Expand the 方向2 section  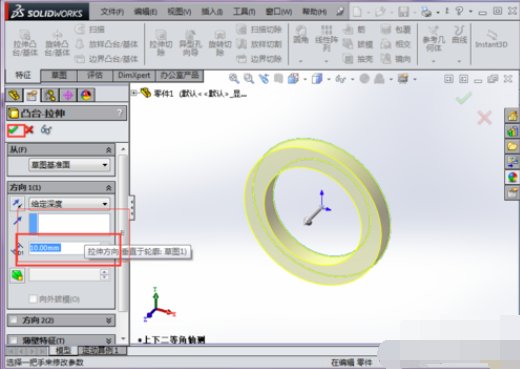[109, 321]
